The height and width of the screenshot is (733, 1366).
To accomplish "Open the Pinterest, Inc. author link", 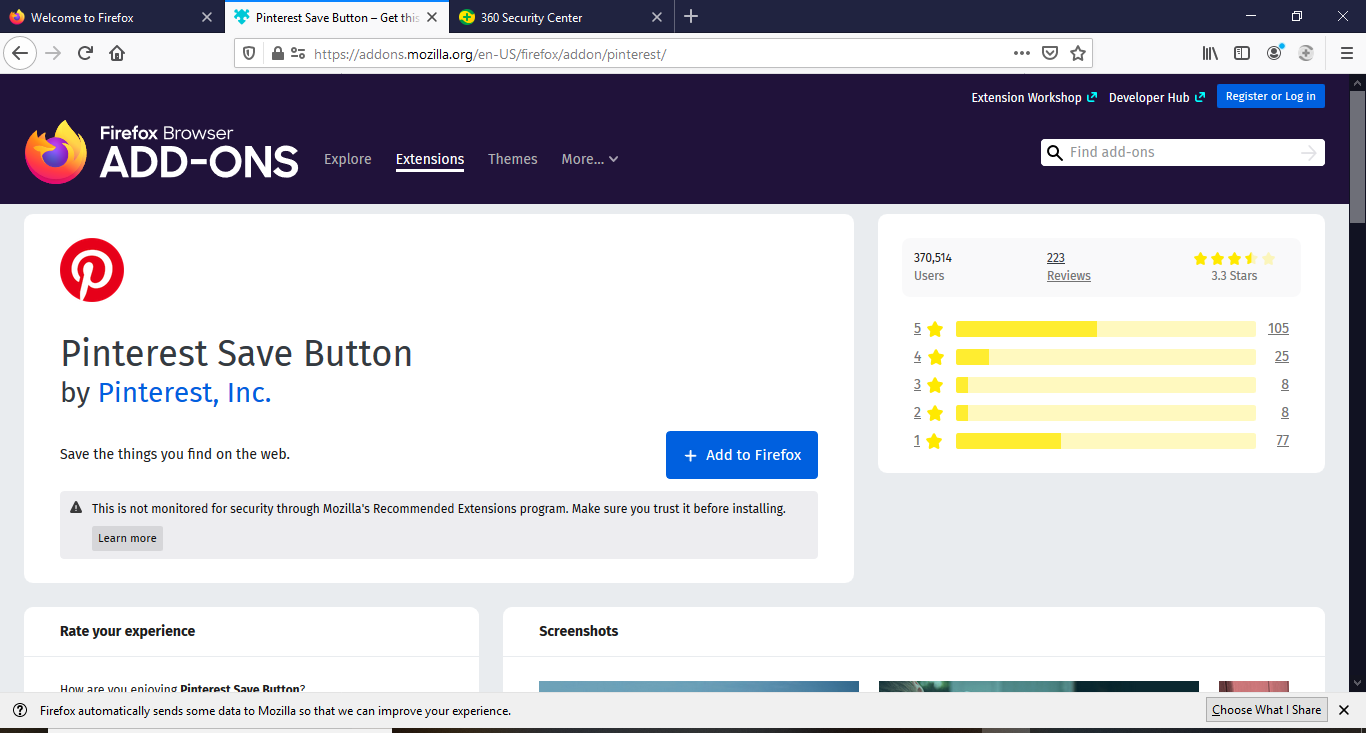I will coord(184,393).
